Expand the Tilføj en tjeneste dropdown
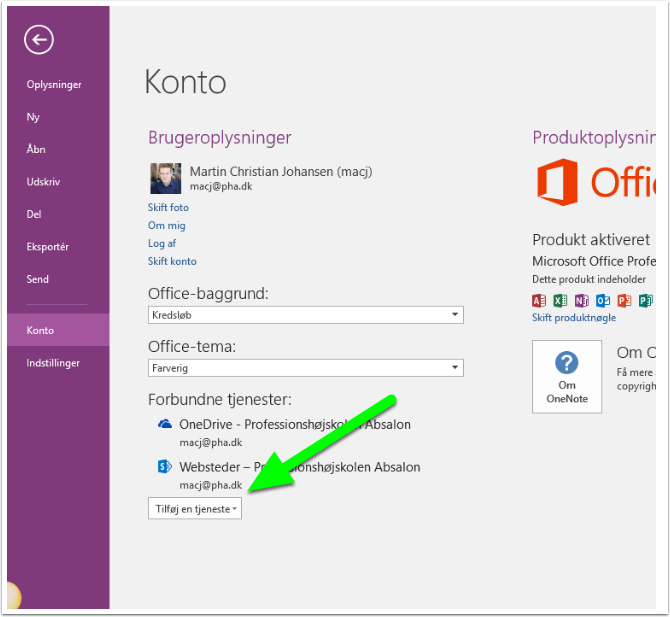Image resolution: width=670 pixels, height=617 pixels. click(195, 508)
